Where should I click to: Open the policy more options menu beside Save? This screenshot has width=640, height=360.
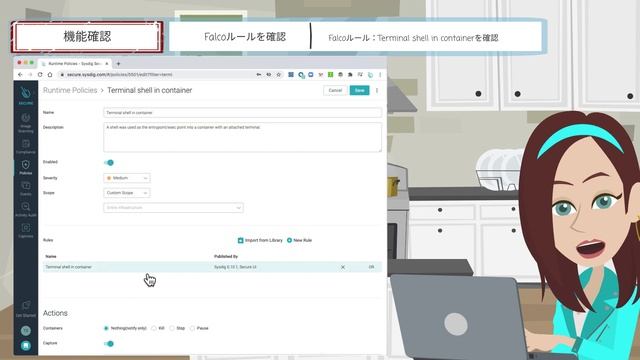click(x=377, y=90)
